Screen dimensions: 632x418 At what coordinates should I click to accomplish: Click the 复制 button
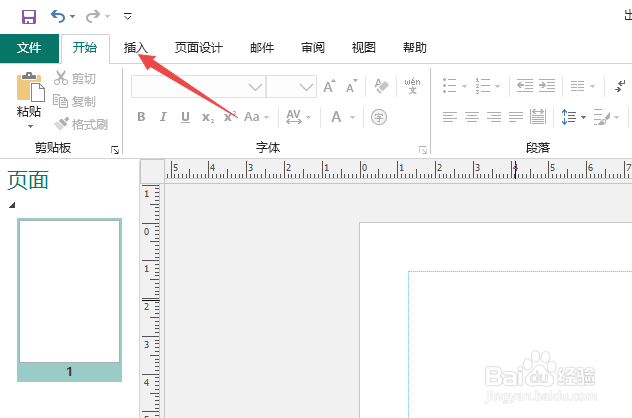coord(75,101)
